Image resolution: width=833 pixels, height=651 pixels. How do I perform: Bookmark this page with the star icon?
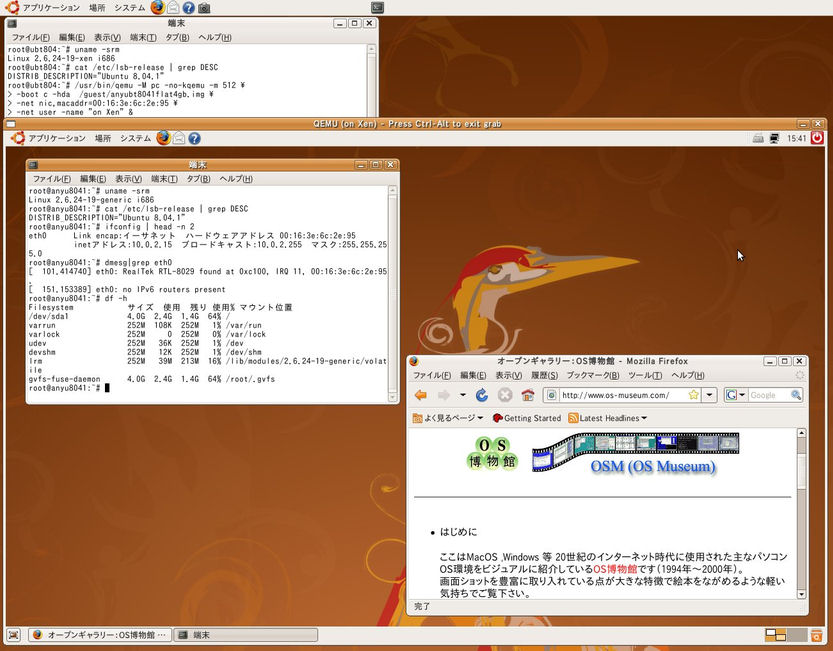pyautogui.click(x=693, y=395)
